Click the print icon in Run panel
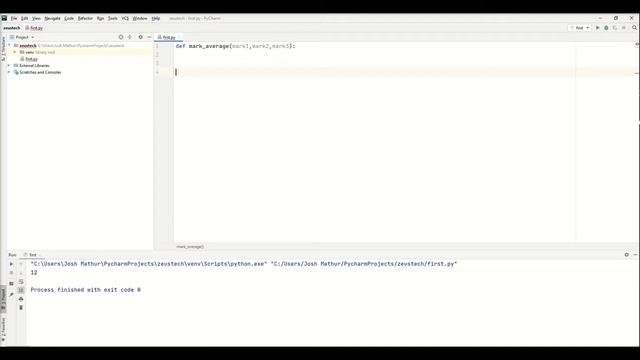Image resolution: width=640 pixels, height=360 pixels. [21, 299]
